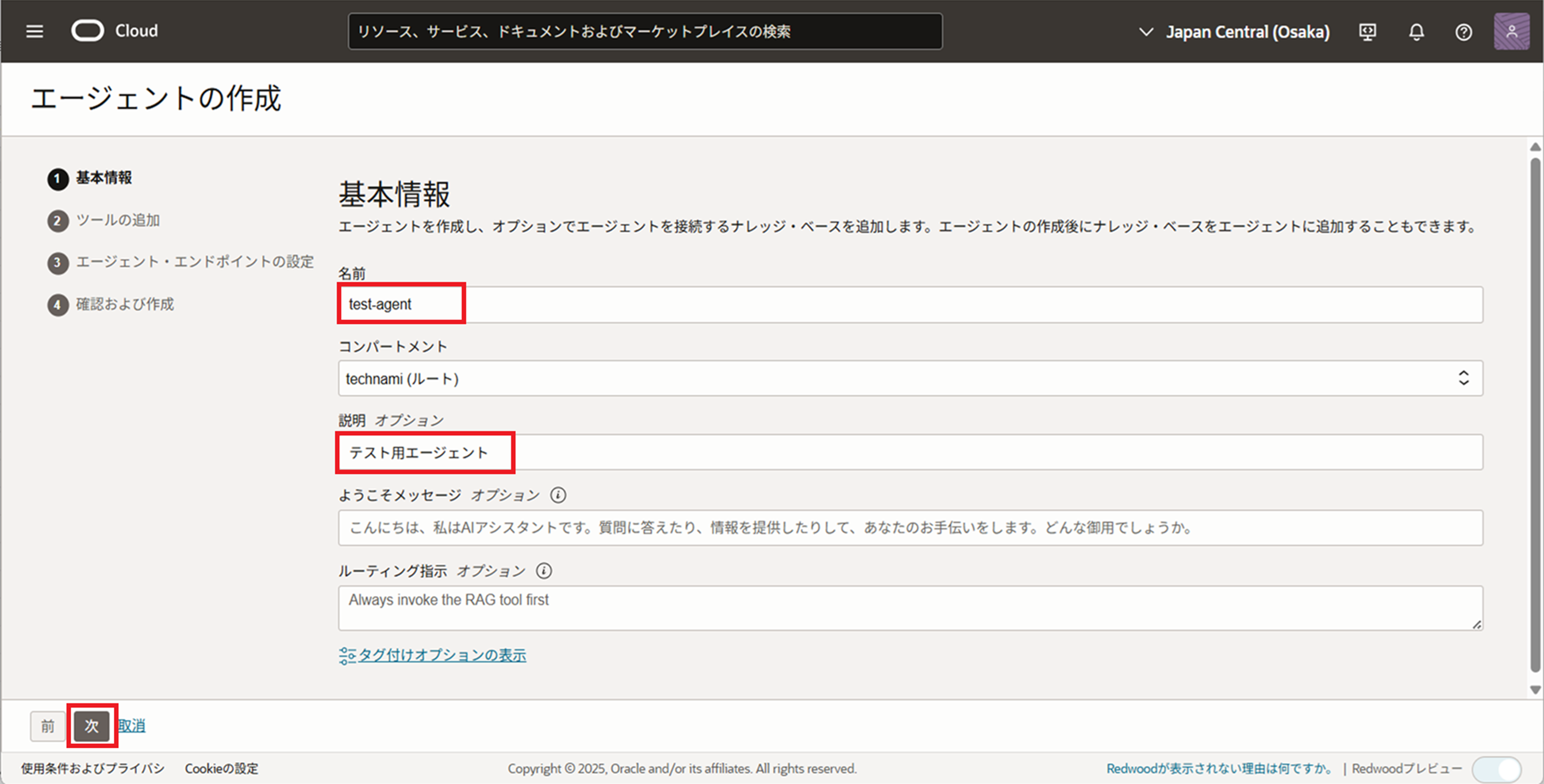Click the compartment selector up-down arrows
1544x784 pixels.
pos(1463,378)
